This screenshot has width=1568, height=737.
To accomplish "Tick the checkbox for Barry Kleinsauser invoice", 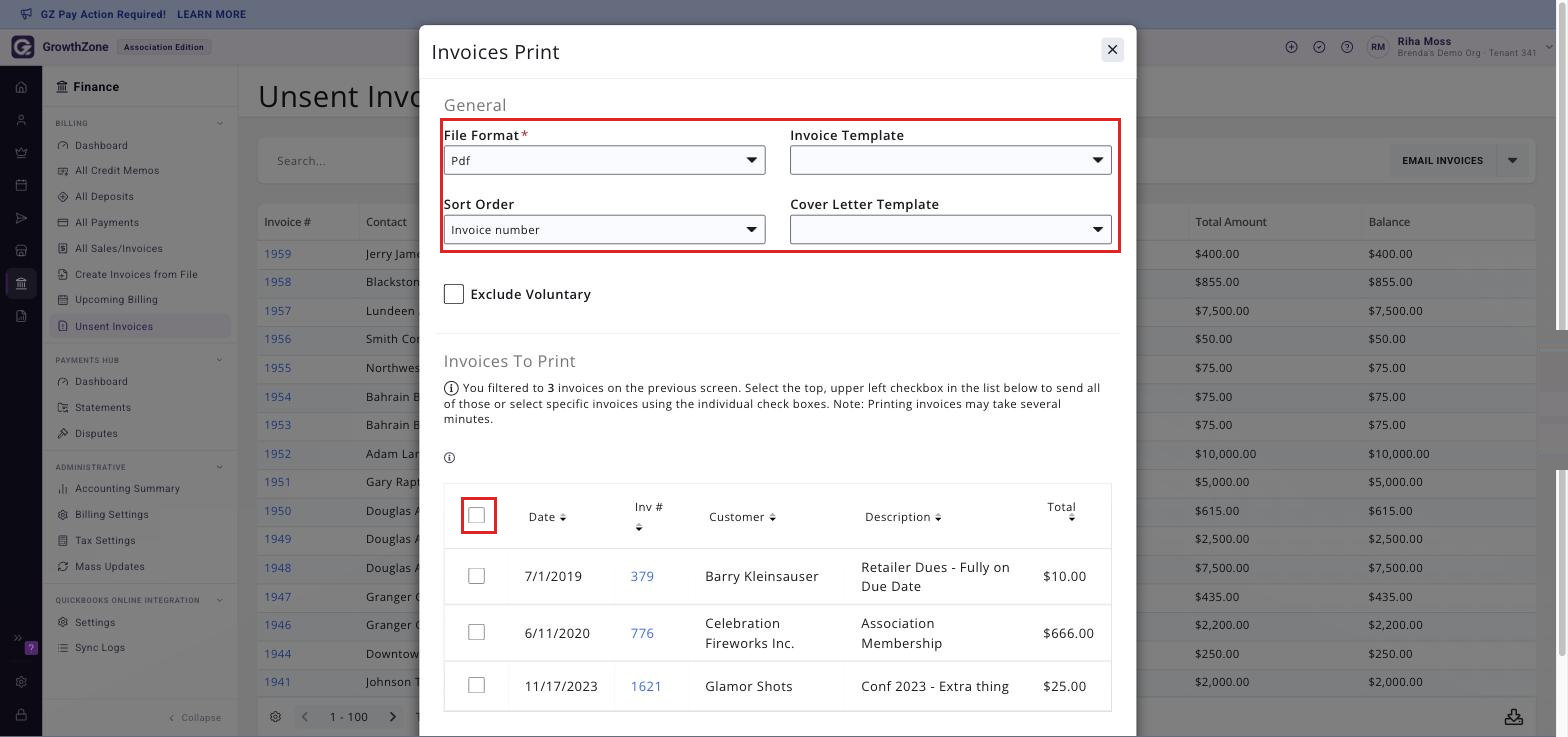I will 477,576.
